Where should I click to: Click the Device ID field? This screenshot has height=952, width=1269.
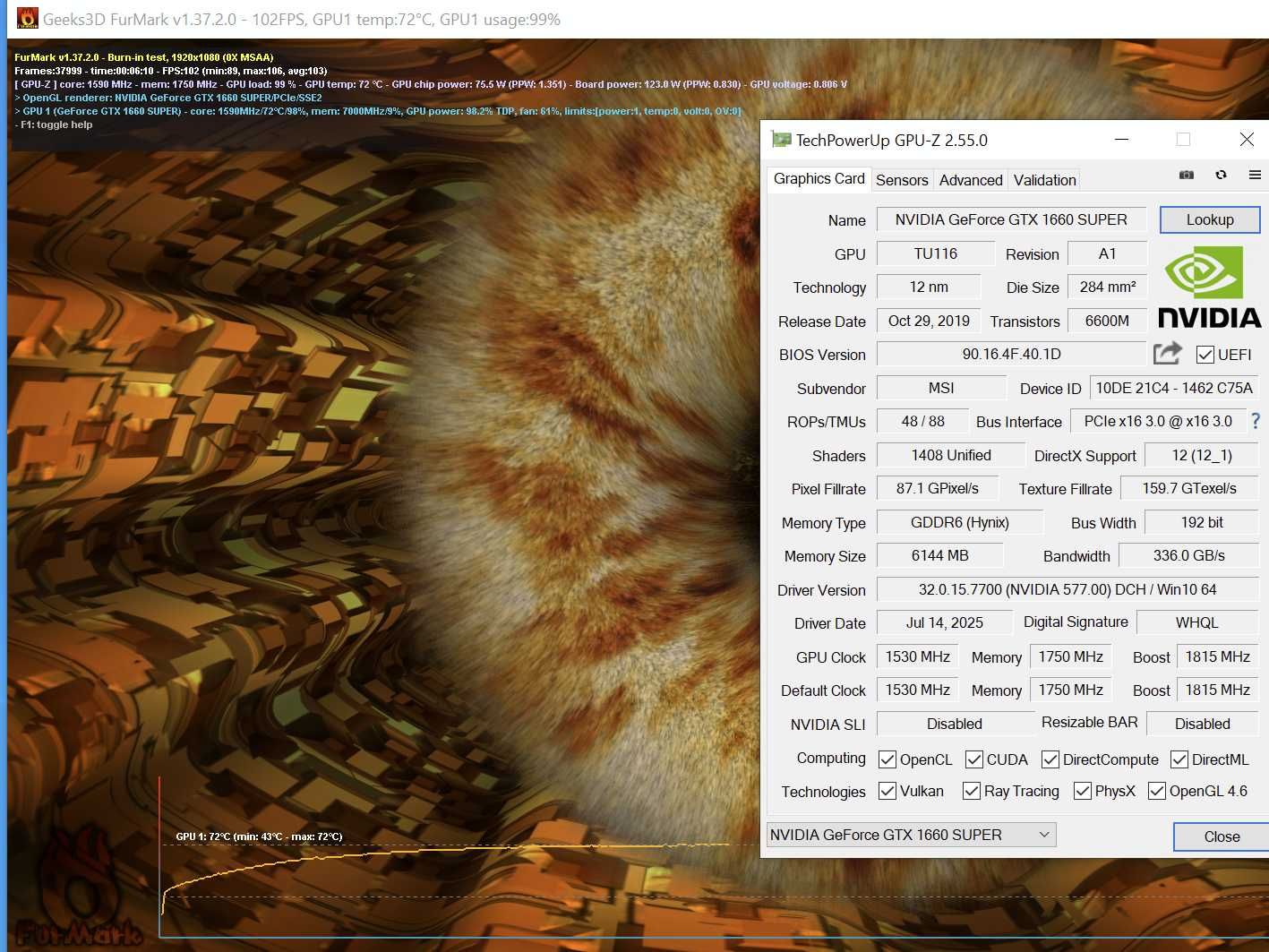[1174, 388]
